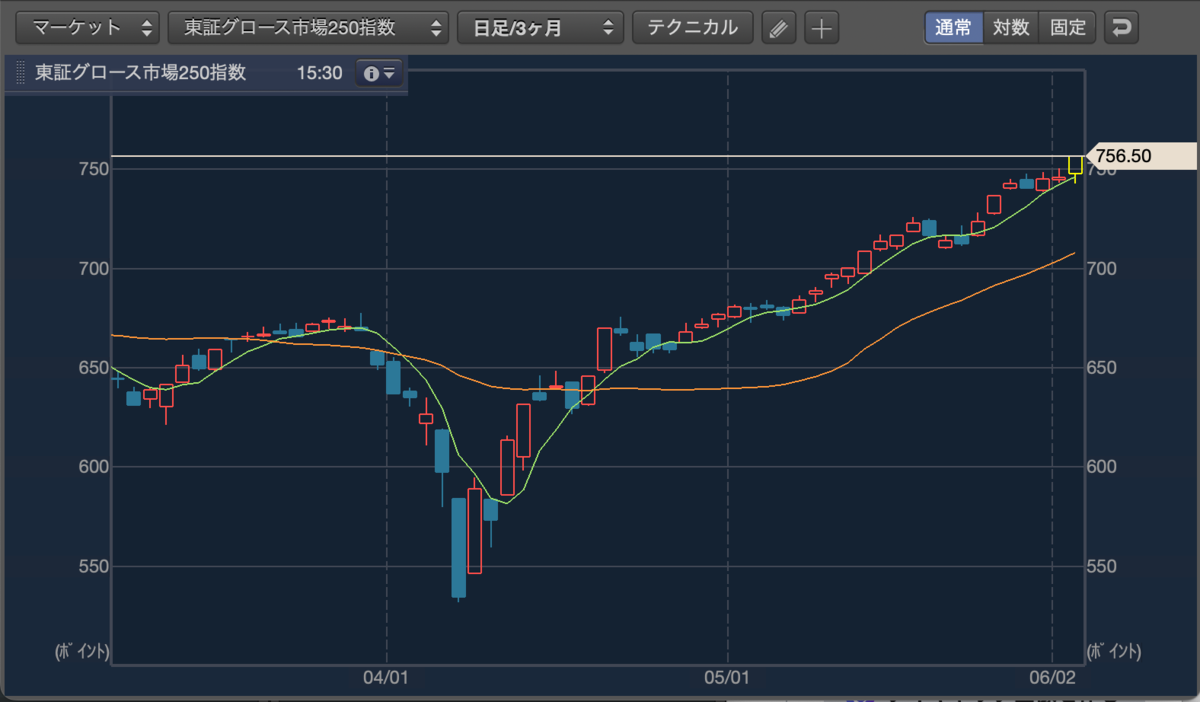Click the white horizontal current price line
The width and height of the screenshot is (1200, 702).
[597, 156]
